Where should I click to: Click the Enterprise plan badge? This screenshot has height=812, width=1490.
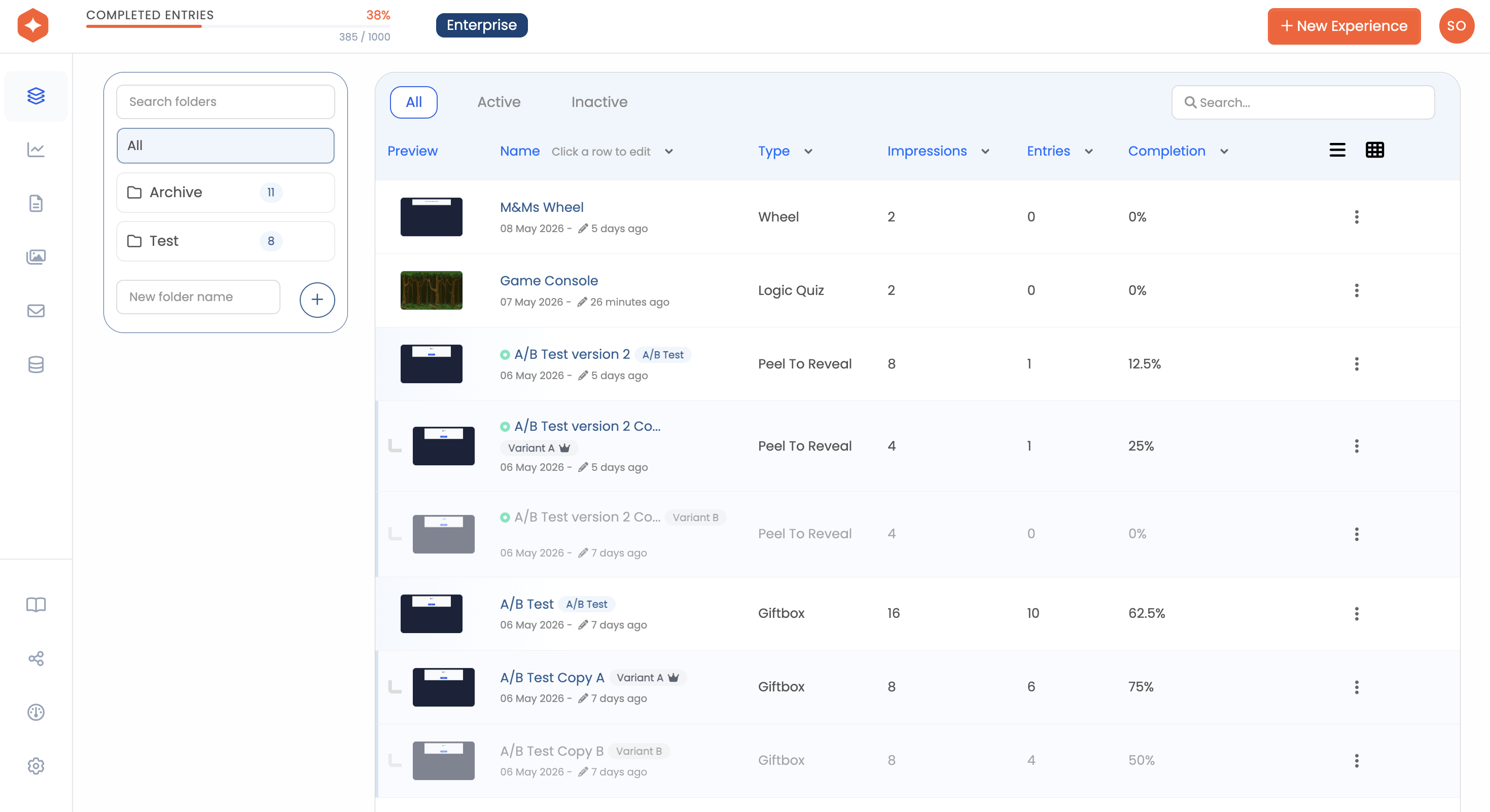click(x=481, y=25)
